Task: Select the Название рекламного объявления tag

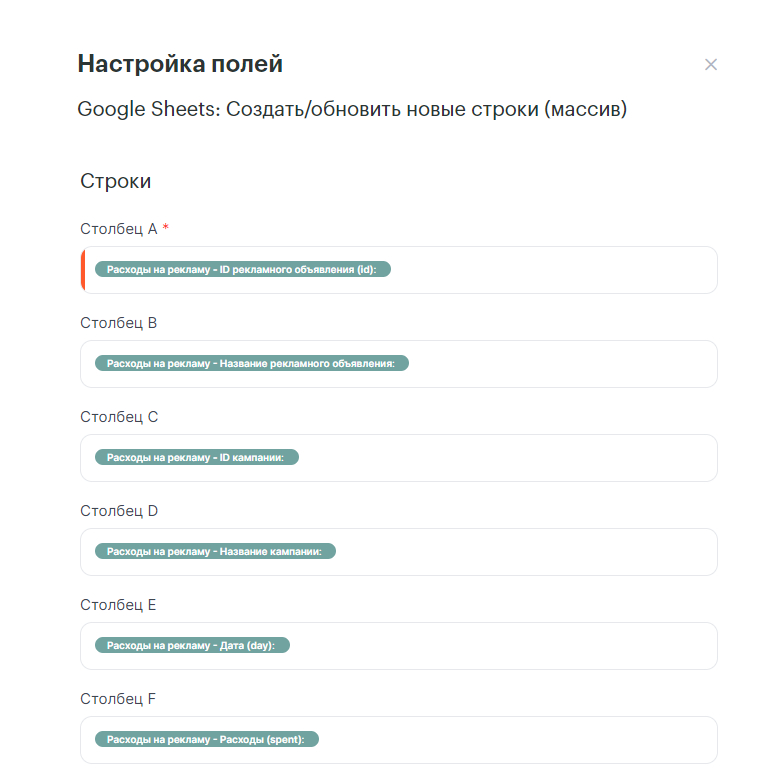Action: pos(251,364)
